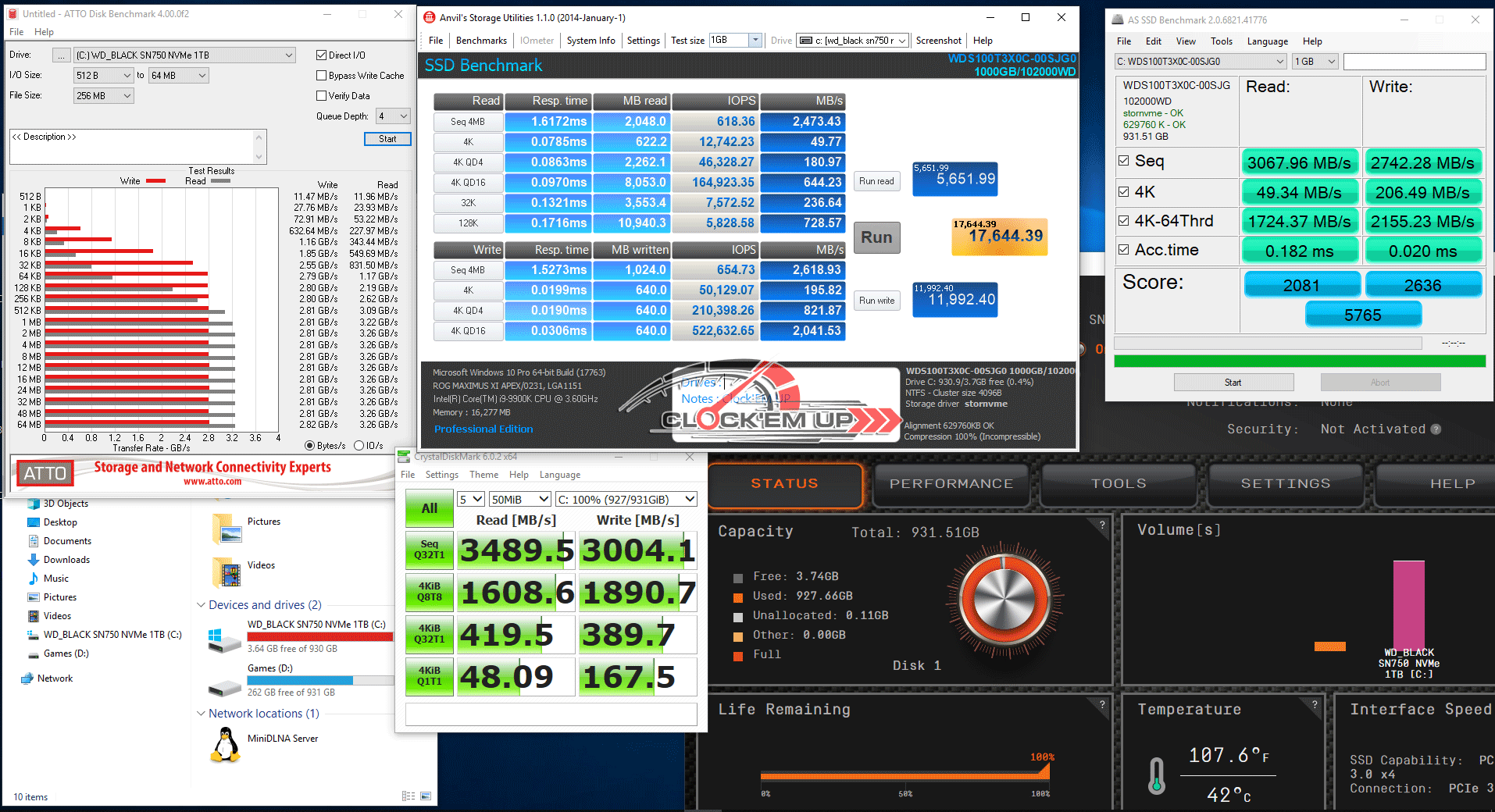Image resolution: width=1495 pixels, height=812 pixels.
Task: Select the IO/s radio button
Action: 359,446
